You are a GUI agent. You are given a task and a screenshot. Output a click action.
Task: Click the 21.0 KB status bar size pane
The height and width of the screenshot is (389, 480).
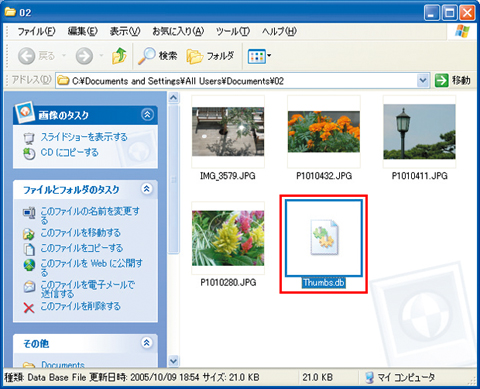[318, 377]
